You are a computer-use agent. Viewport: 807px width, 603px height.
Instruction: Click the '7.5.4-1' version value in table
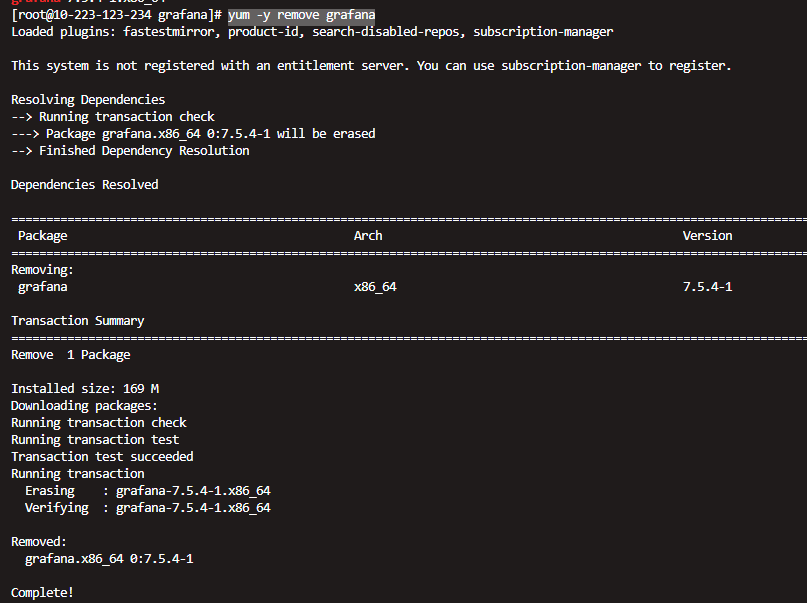point(707,287)
